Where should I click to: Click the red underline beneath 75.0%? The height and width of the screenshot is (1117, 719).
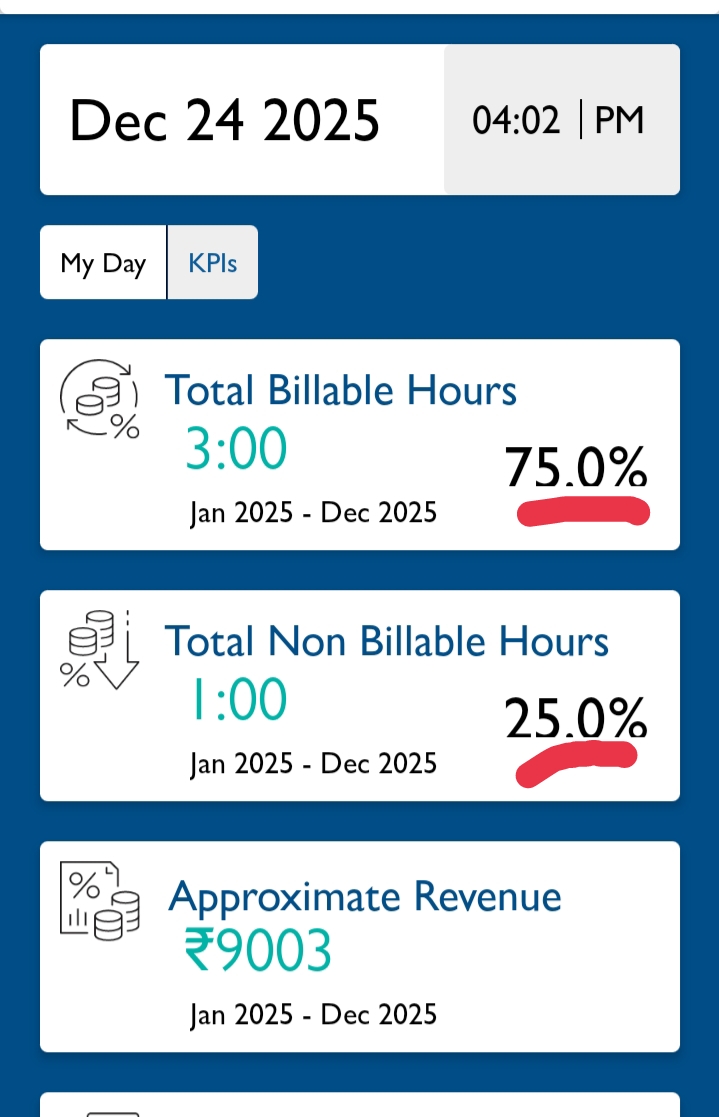(583, 512)
